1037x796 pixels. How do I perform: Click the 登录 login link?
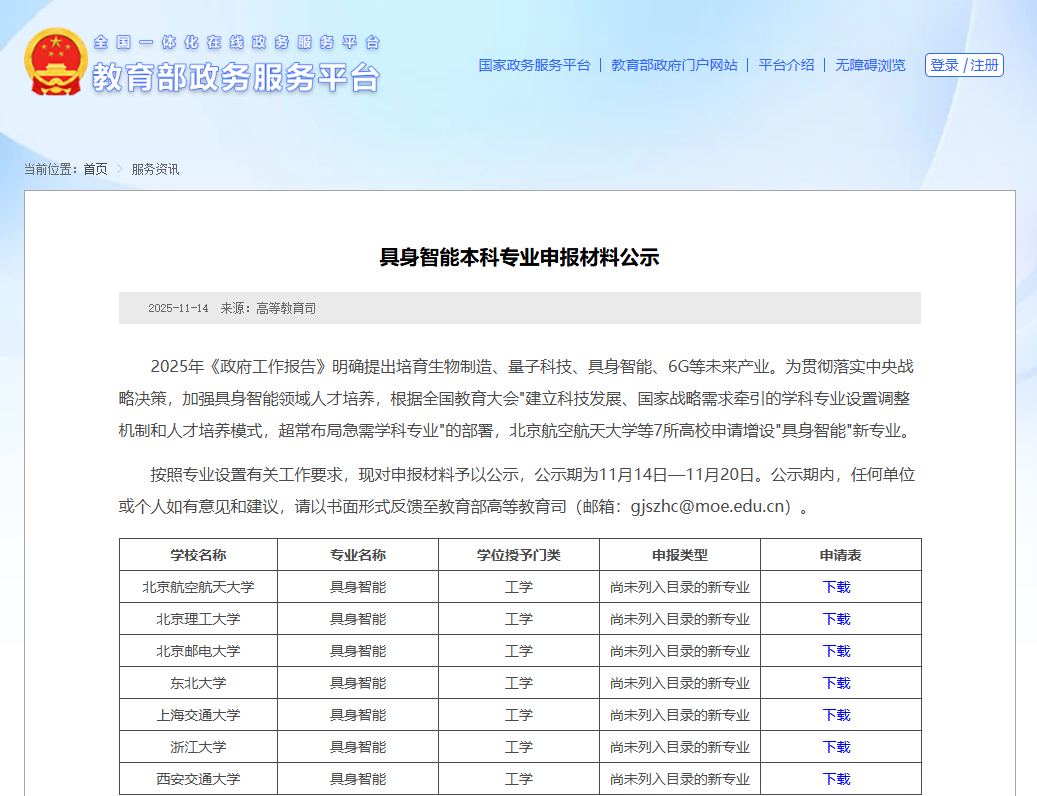pos(944,65)
